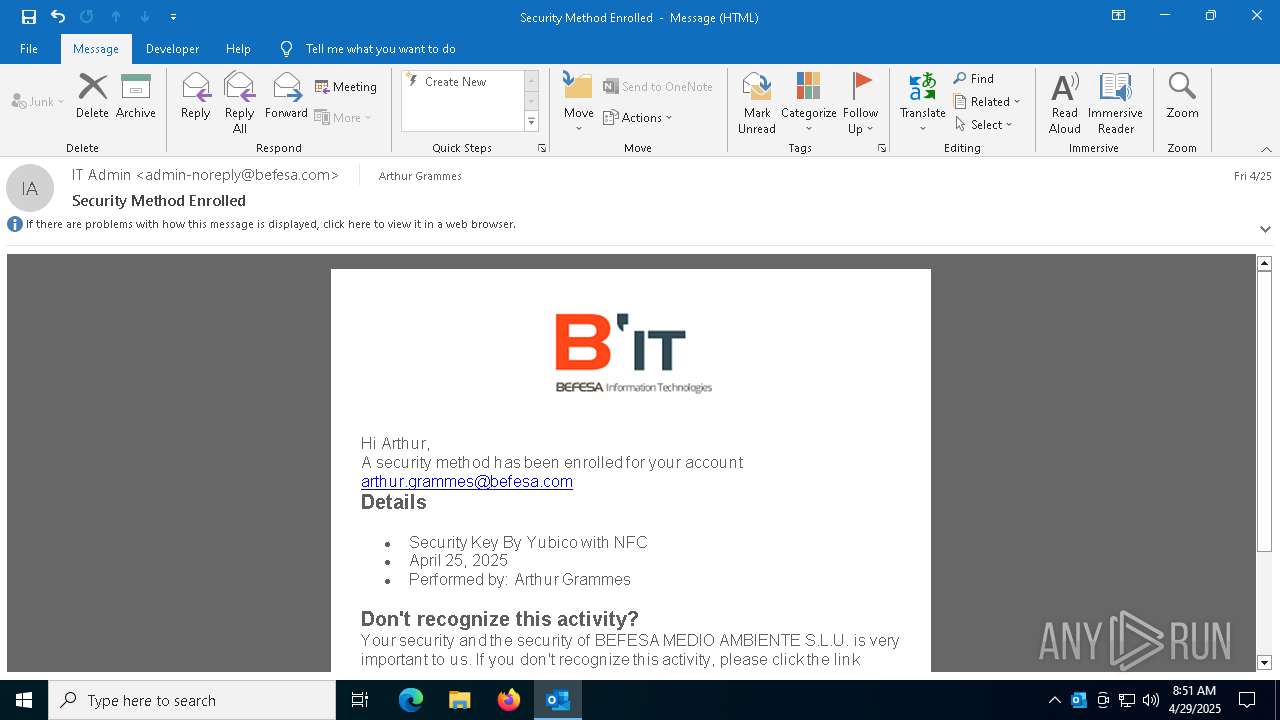Open Customize Quick Access Toolbar dropdown
The width and height of the screenshot is (1280, 720).
point(173,17)
